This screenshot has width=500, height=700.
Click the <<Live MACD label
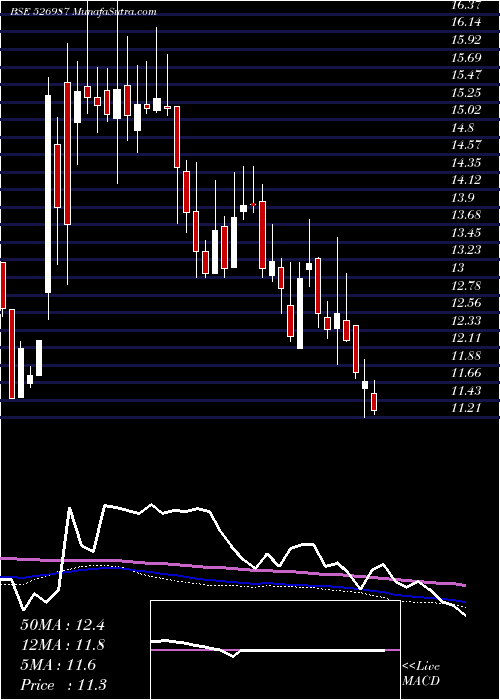click(x=421, y=674)
